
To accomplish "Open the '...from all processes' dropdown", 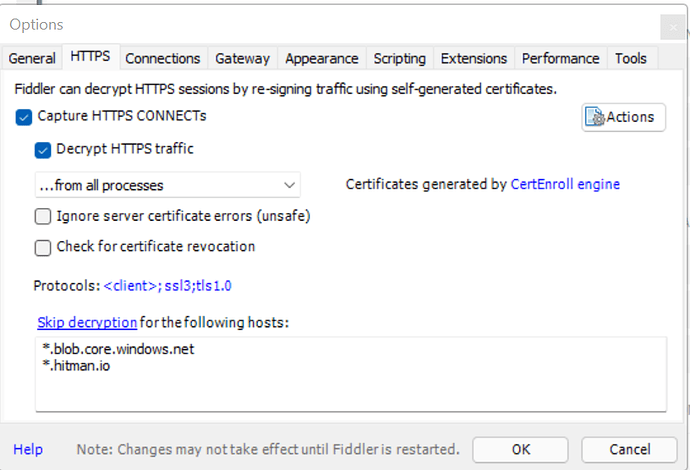I will 167,185.
